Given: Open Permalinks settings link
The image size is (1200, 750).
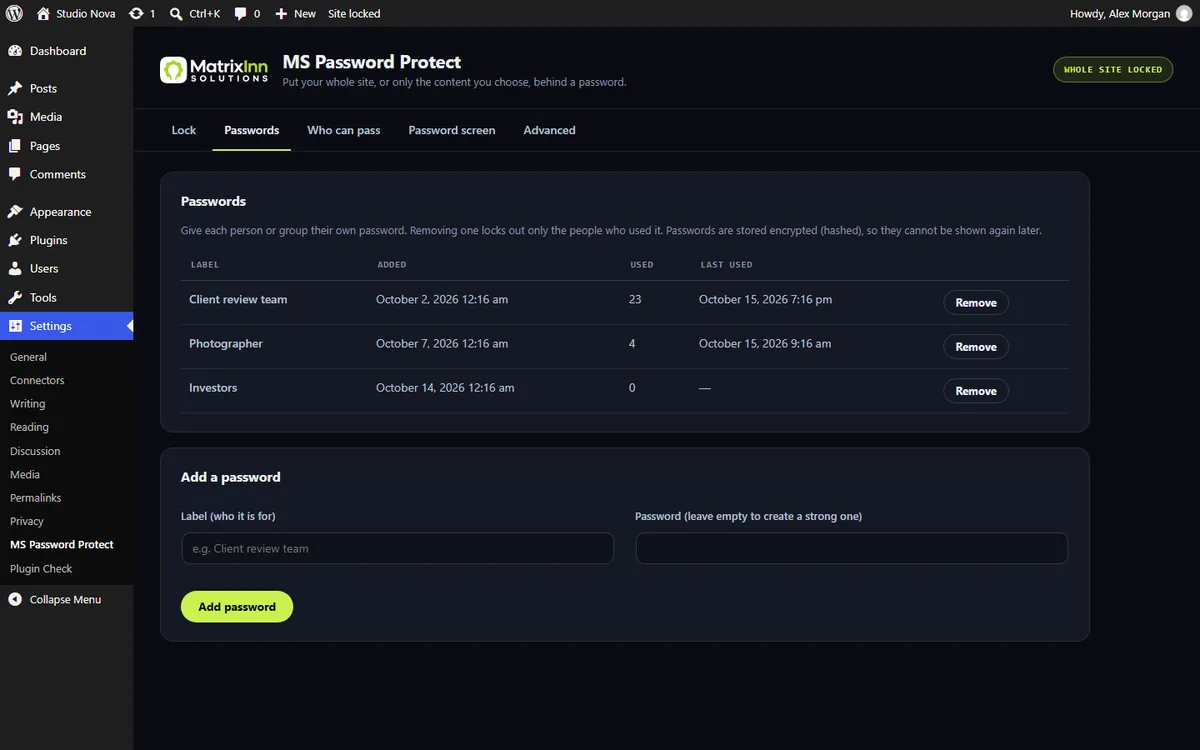Looking at the screenshot, I should coord(35,498).
